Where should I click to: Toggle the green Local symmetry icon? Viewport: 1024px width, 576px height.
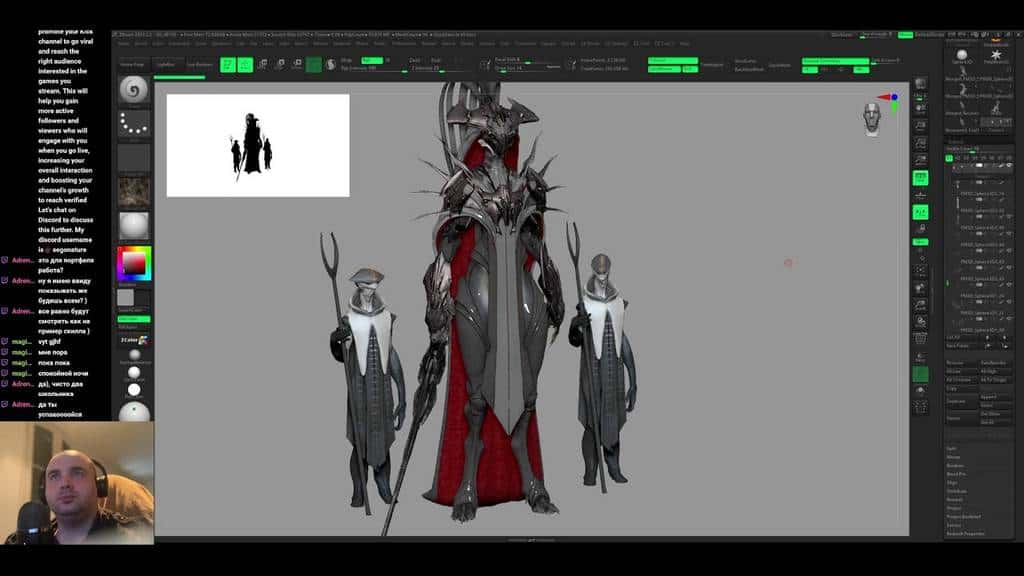tap(920, 212)
